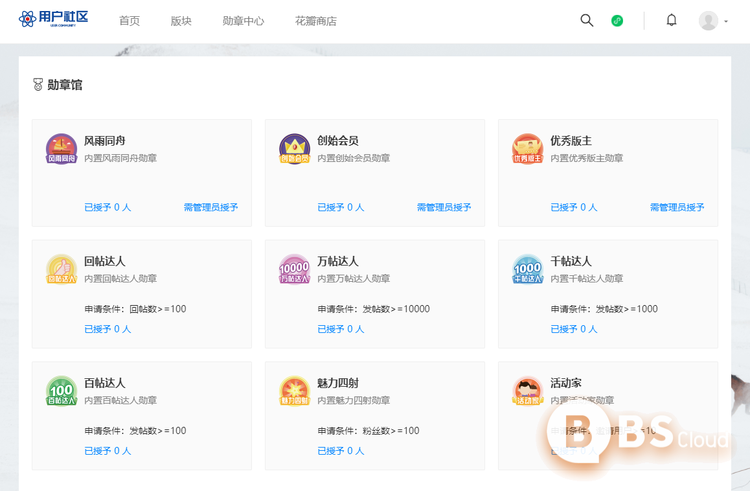Click the 勋章馆 section heading

[65, 85]
